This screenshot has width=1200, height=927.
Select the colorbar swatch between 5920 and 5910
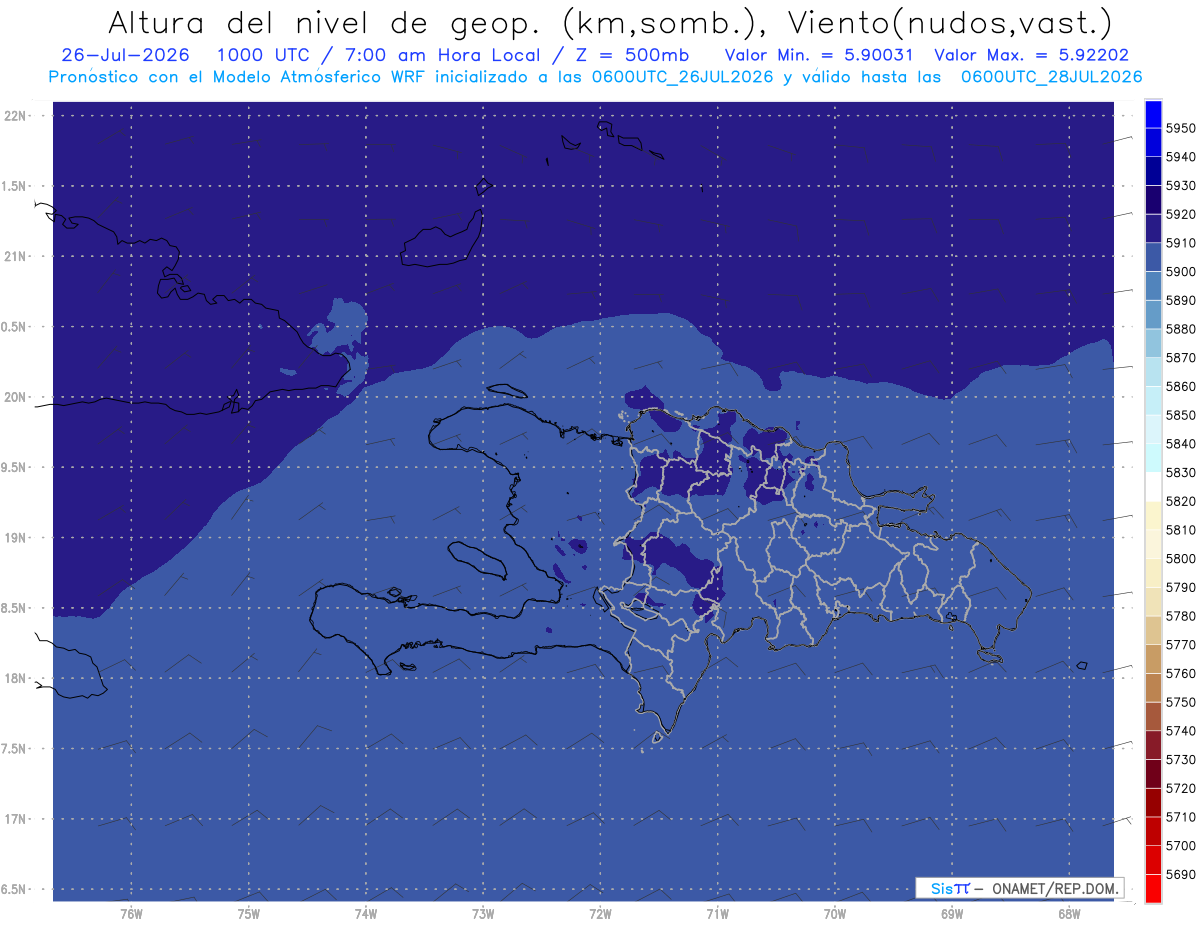pyautogui.click(x=1153, y=229)
